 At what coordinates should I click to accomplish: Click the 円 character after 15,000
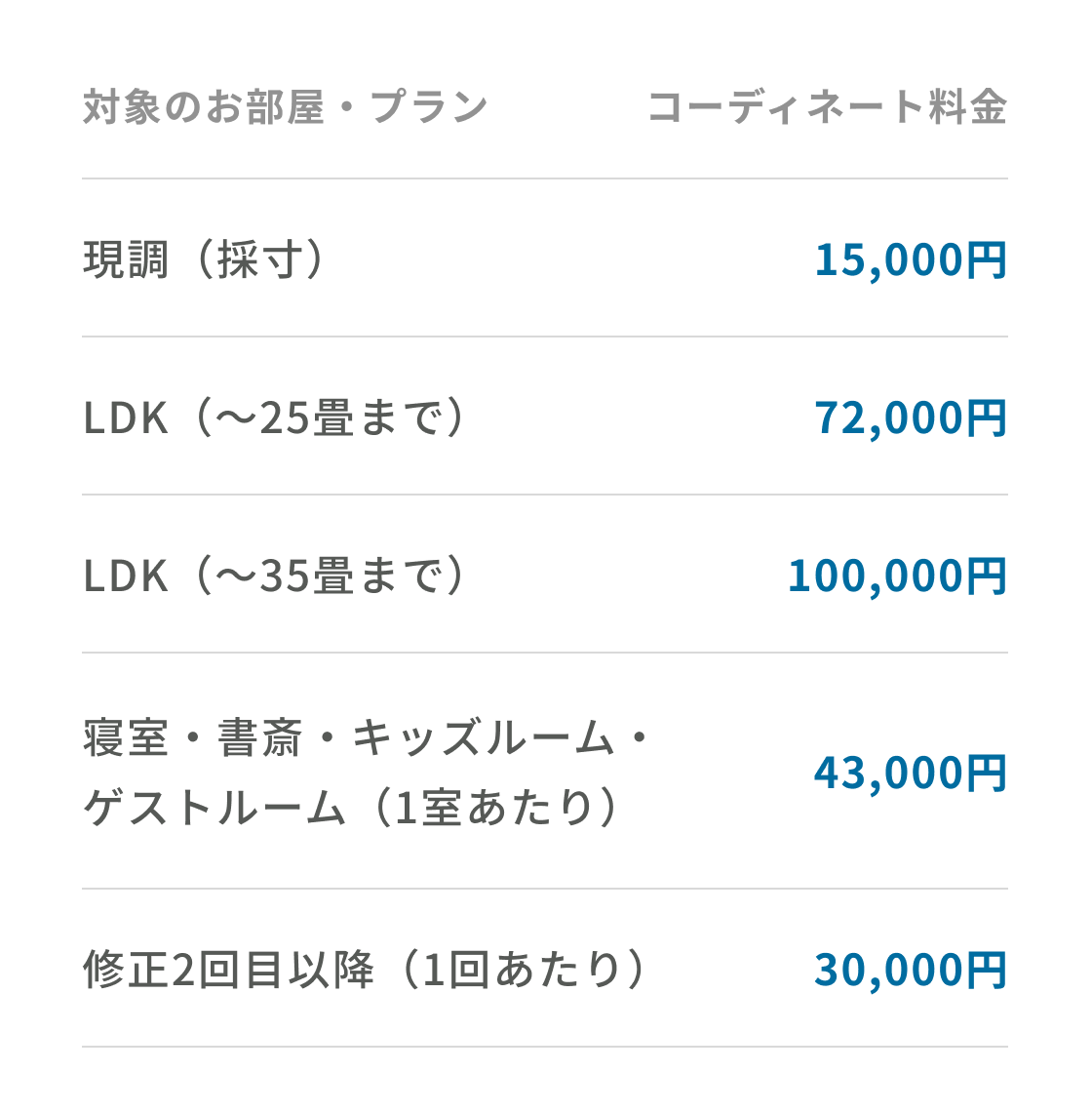click(987, 260)
